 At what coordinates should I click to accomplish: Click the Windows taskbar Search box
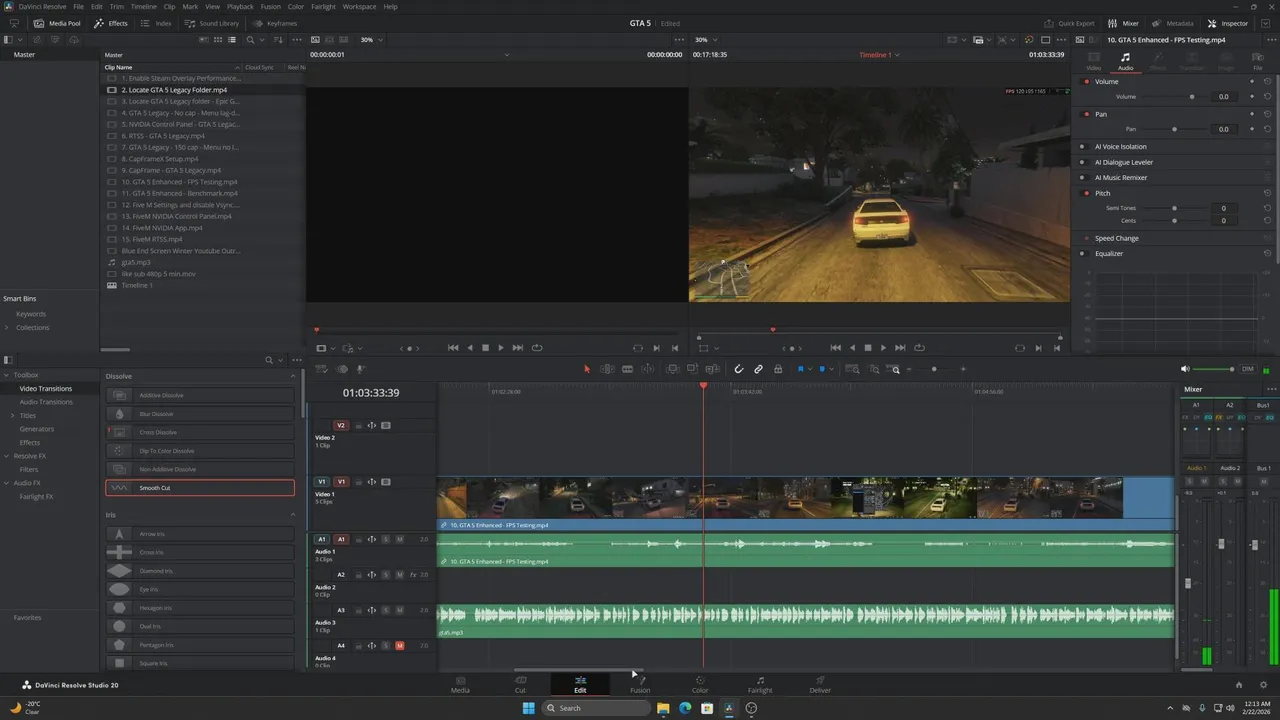tap(597, 708)
